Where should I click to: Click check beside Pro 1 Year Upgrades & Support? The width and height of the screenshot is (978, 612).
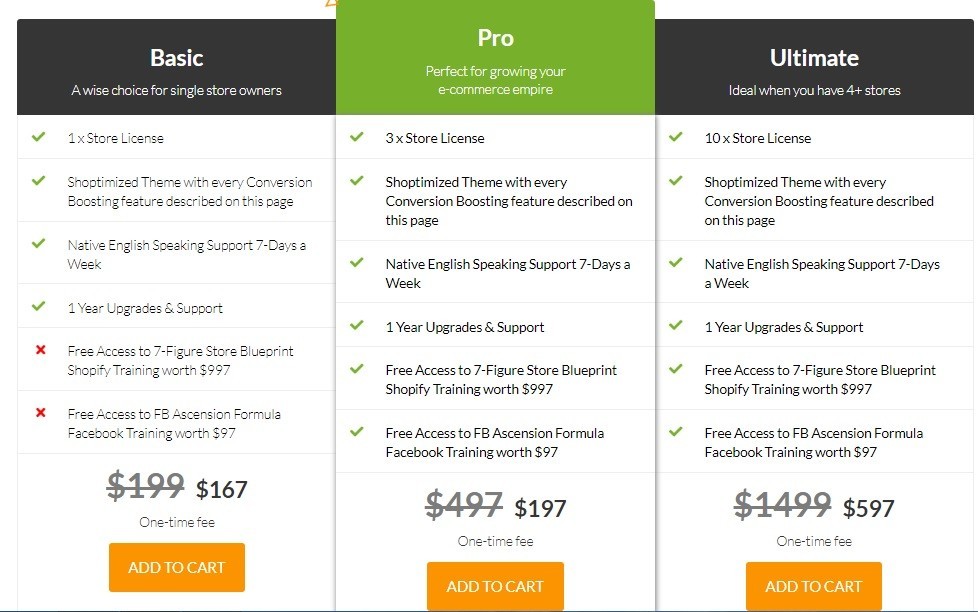357,325
